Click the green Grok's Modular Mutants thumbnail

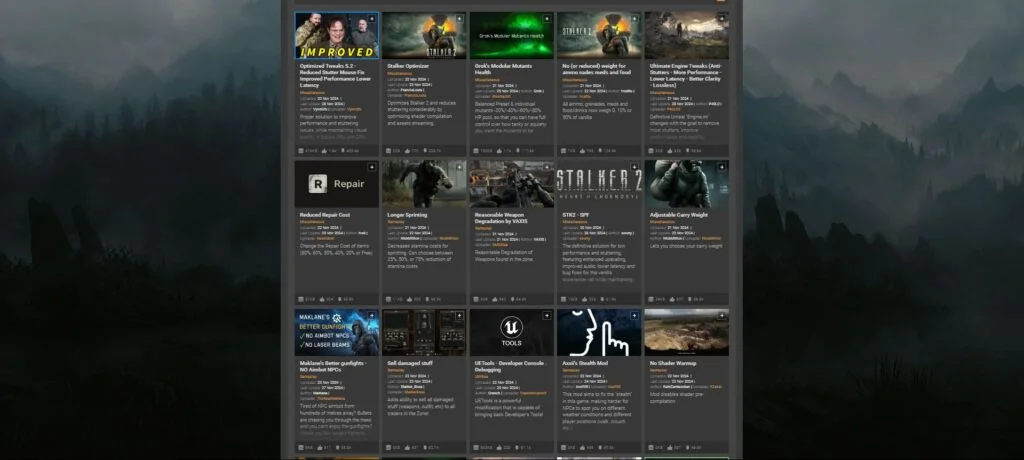point(511,35)
